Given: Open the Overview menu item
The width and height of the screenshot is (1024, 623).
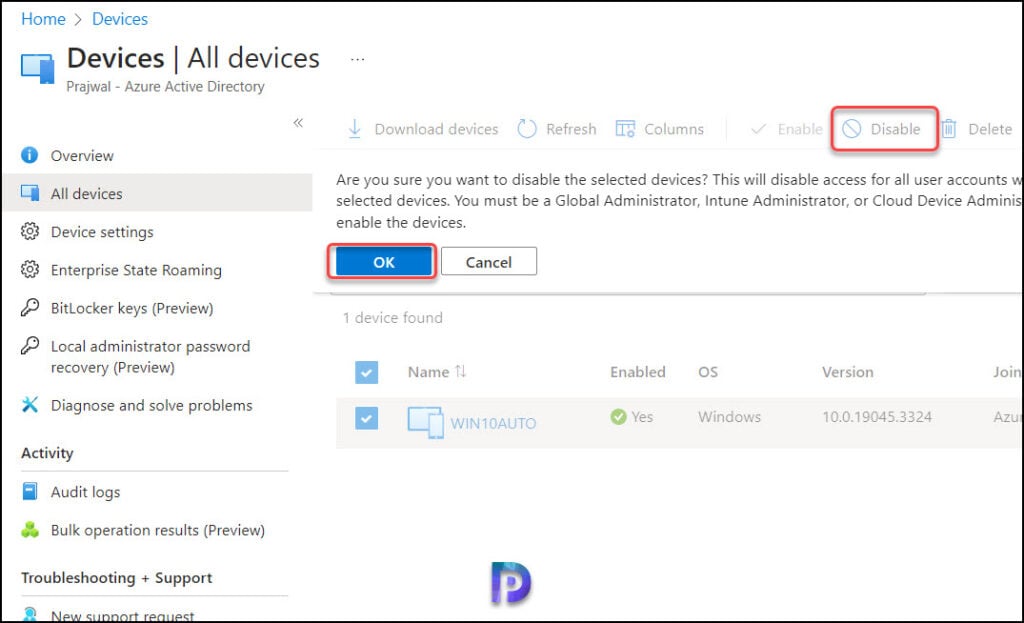Looking at the screenshot, I should coord(82,155).
